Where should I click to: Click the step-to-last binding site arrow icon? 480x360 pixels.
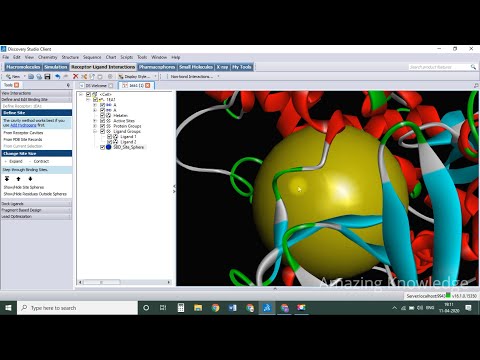(x=7, y=179)
